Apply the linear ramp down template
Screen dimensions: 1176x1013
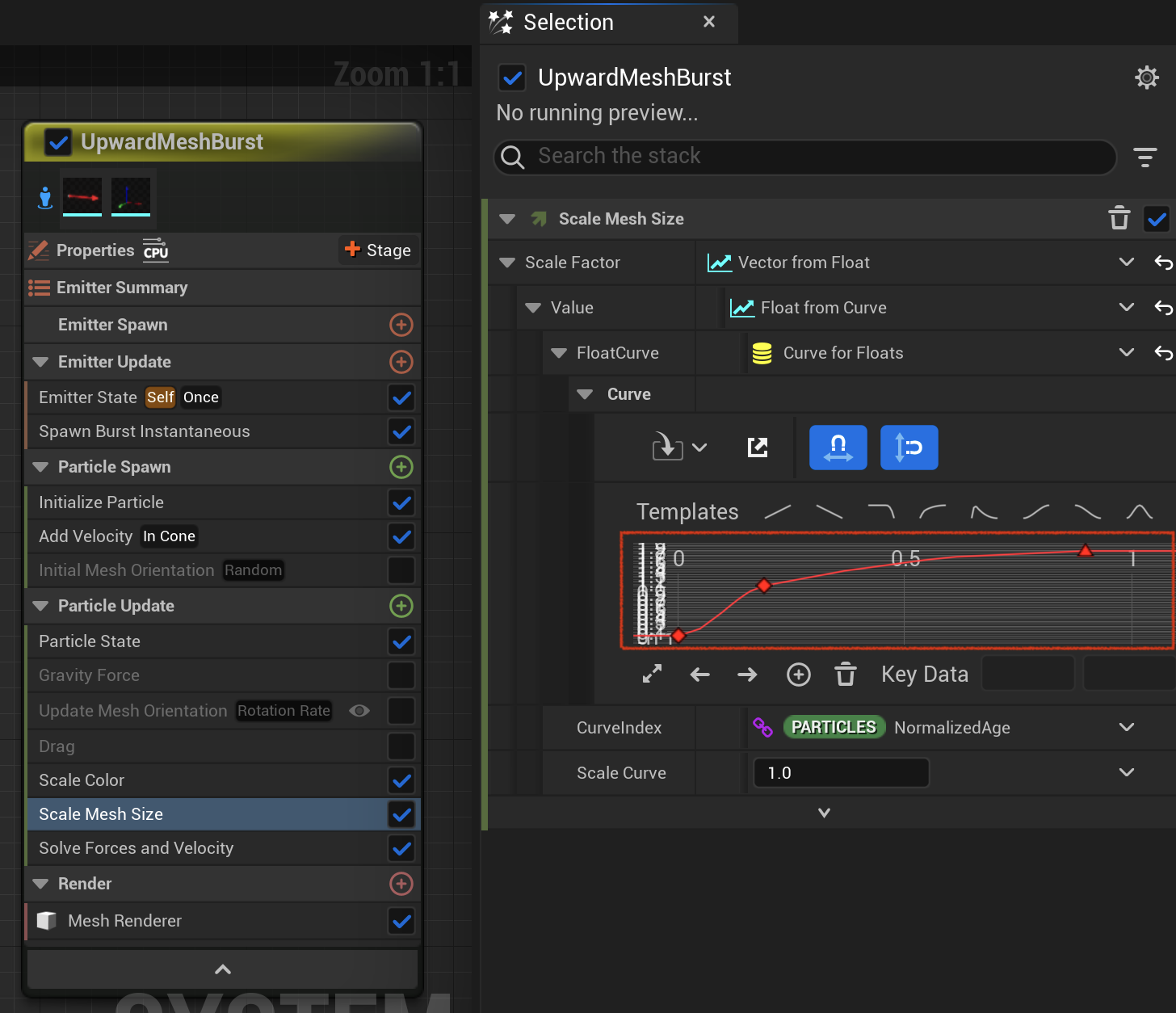(829, 511)
